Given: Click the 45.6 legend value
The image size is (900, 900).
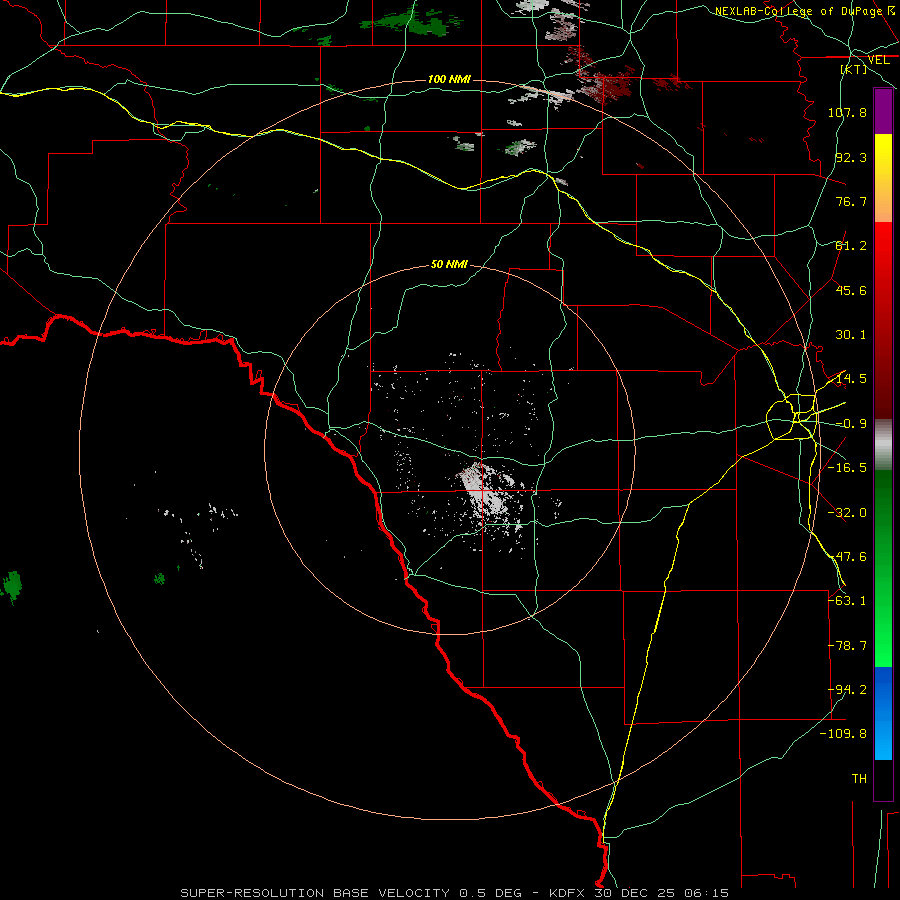Looking at the screenshot, I should coord(851,290).
